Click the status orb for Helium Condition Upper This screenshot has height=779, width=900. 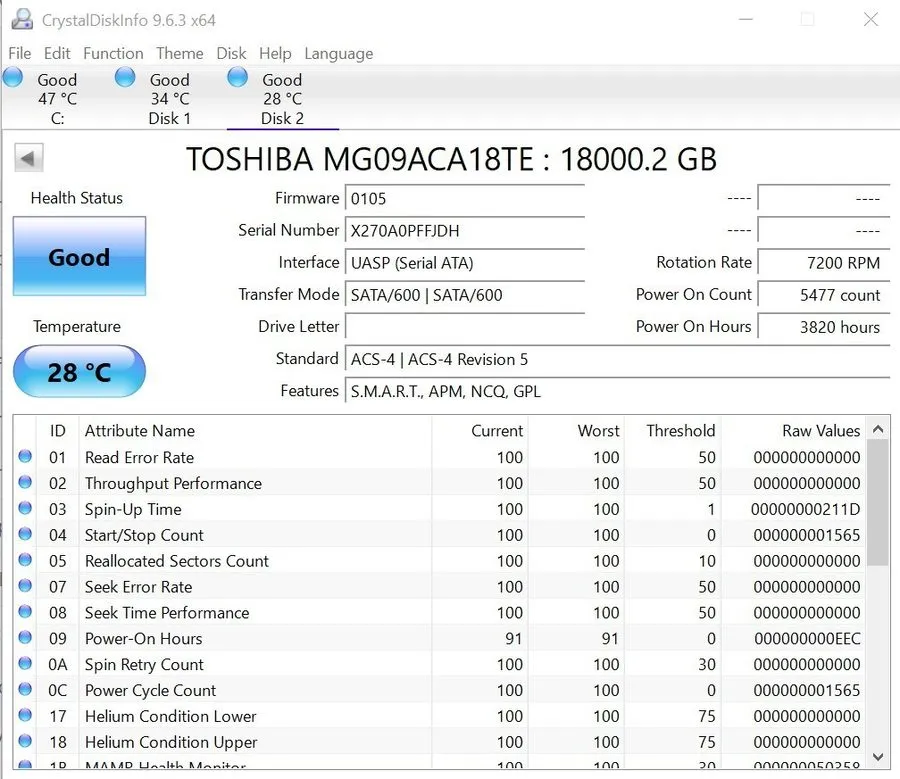coord(25,741)
